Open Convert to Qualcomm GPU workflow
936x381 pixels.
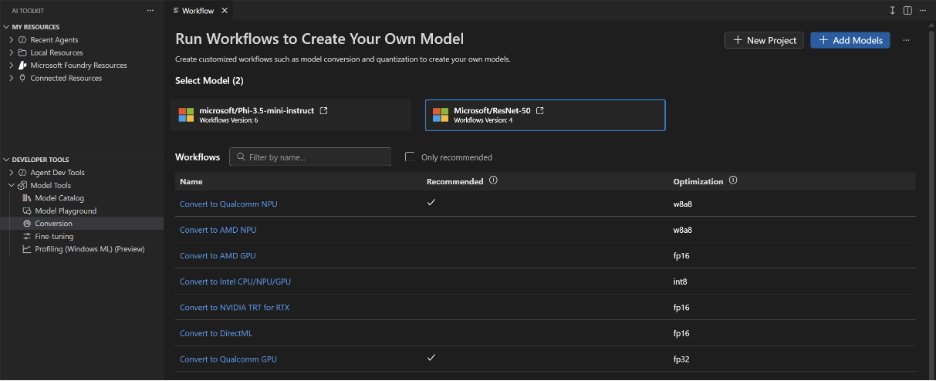pyautogui.click(x=228, y=360)
